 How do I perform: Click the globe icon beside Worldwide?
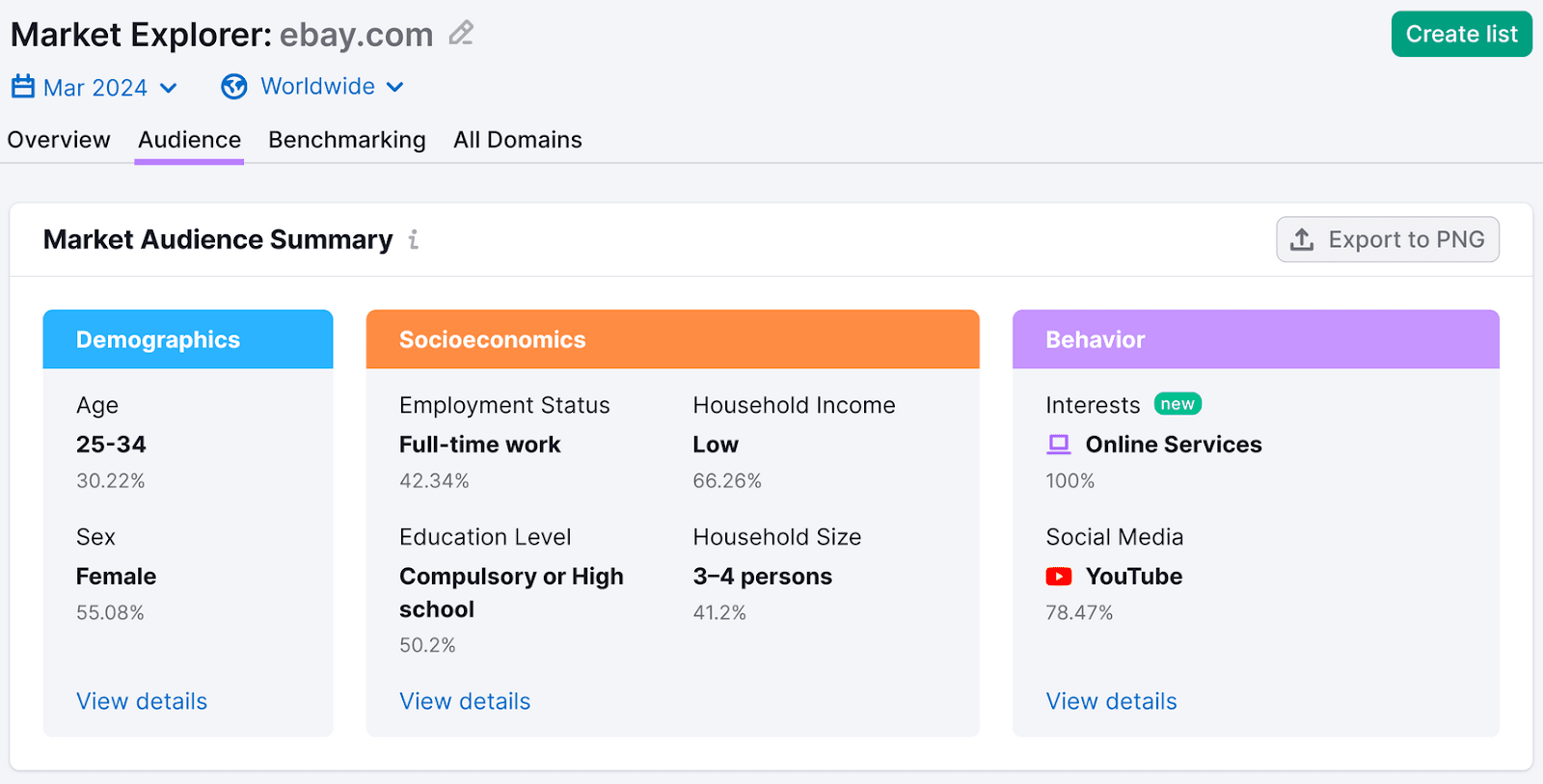click(x=232, y=86)
